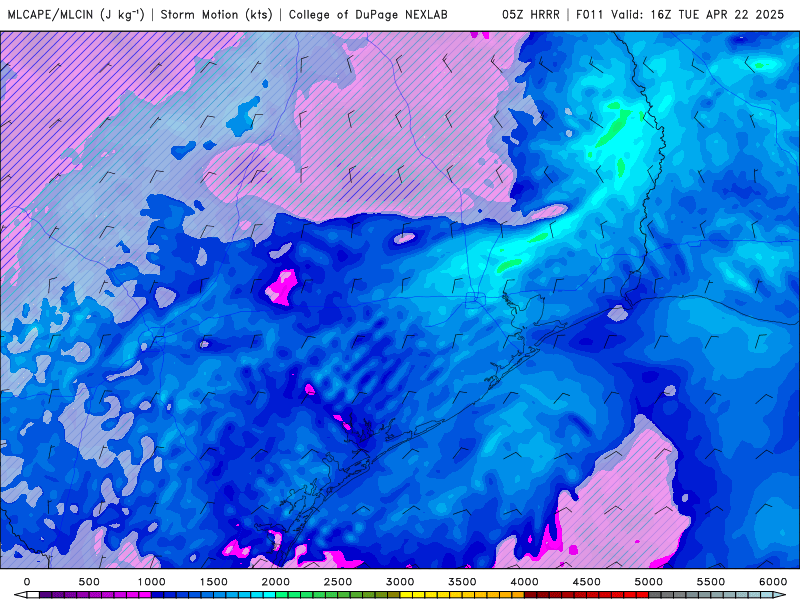Click the yellow colorbar swatch just past 3000
The width and height of the screenshot is (800, 600).
coord(406,595)
